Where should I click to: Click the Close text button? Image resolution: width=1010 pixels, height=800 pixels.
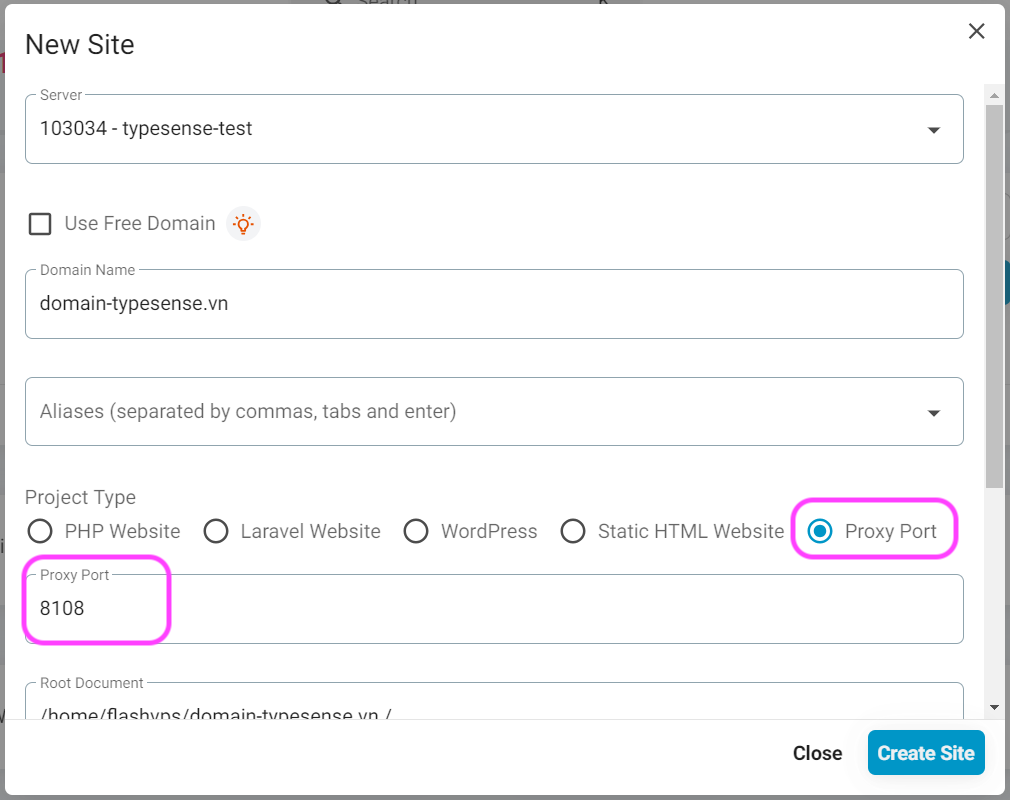817,753
